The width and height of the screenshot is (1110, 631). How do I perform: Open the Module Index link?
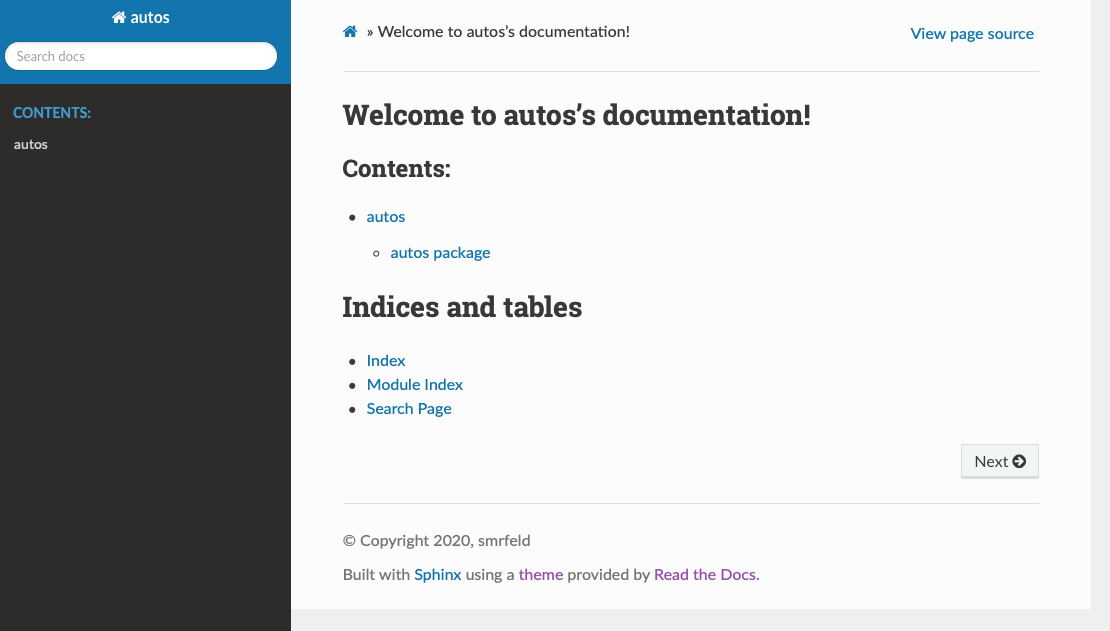point(415,385)
